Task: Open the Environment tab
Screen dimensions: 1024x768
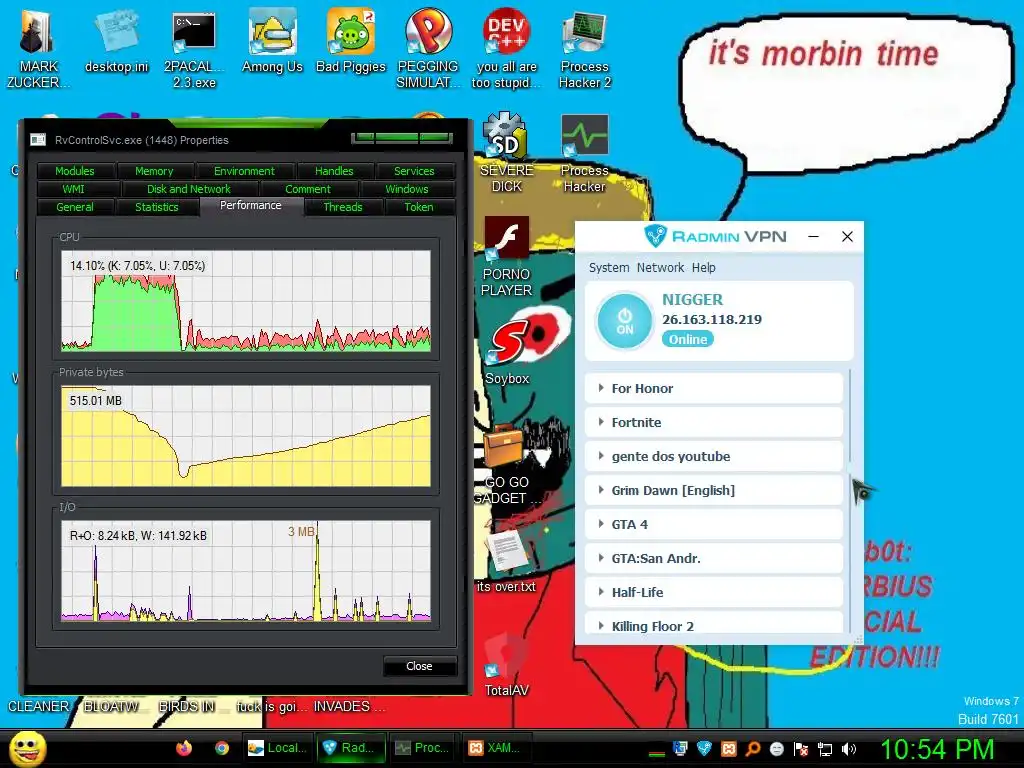Action: click(x=245, y=171)
